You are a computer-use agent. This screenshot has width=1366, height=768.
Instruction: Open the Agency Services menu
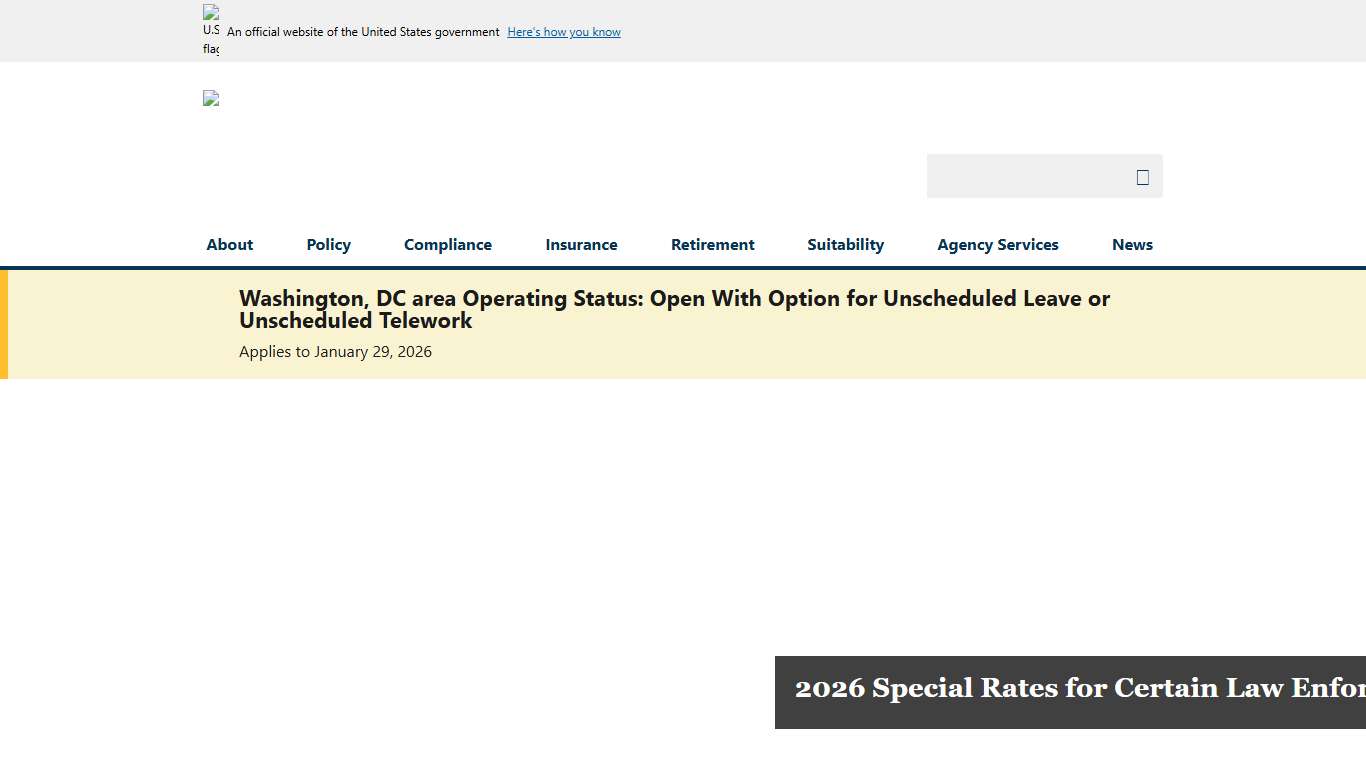click(x=997, y=244)
